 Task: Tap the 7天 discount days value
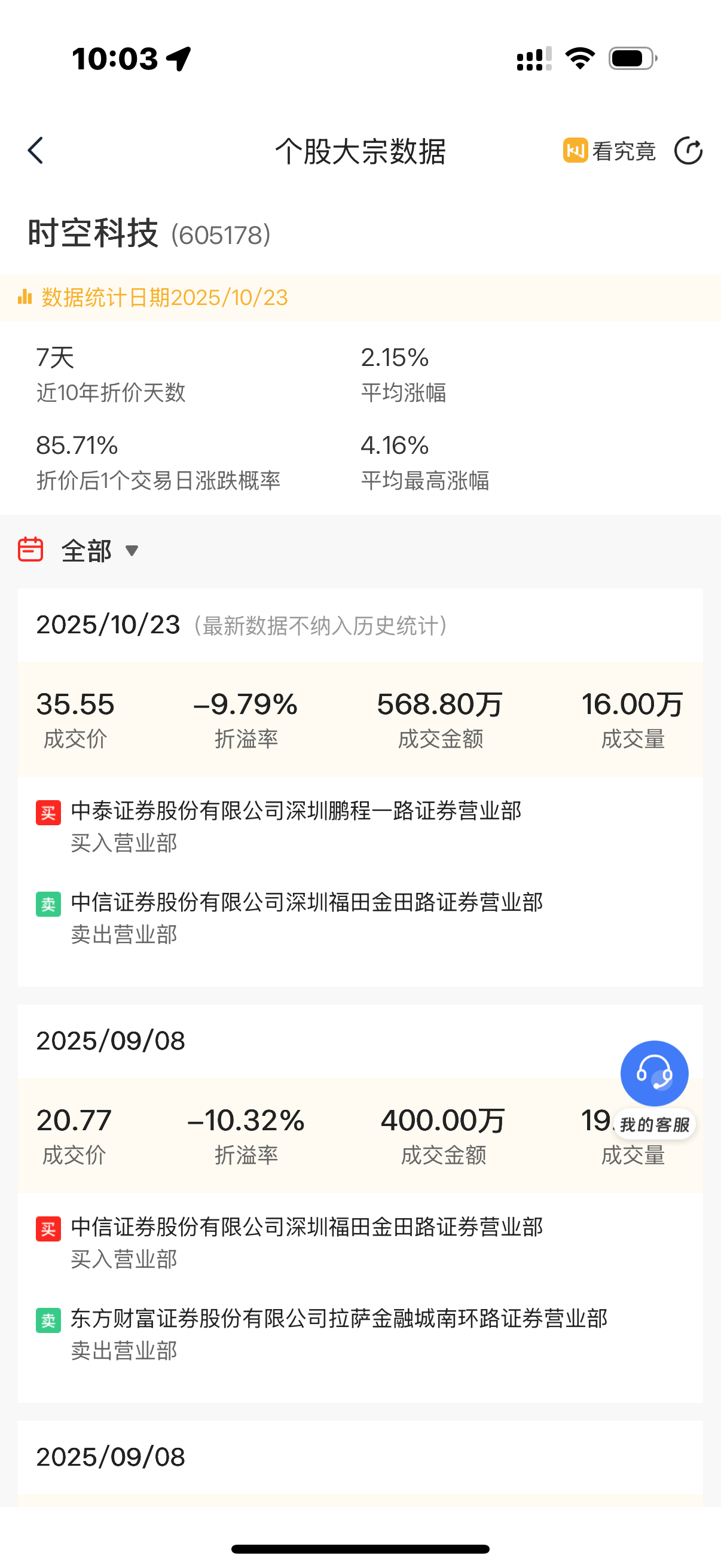tap(56, 357)
